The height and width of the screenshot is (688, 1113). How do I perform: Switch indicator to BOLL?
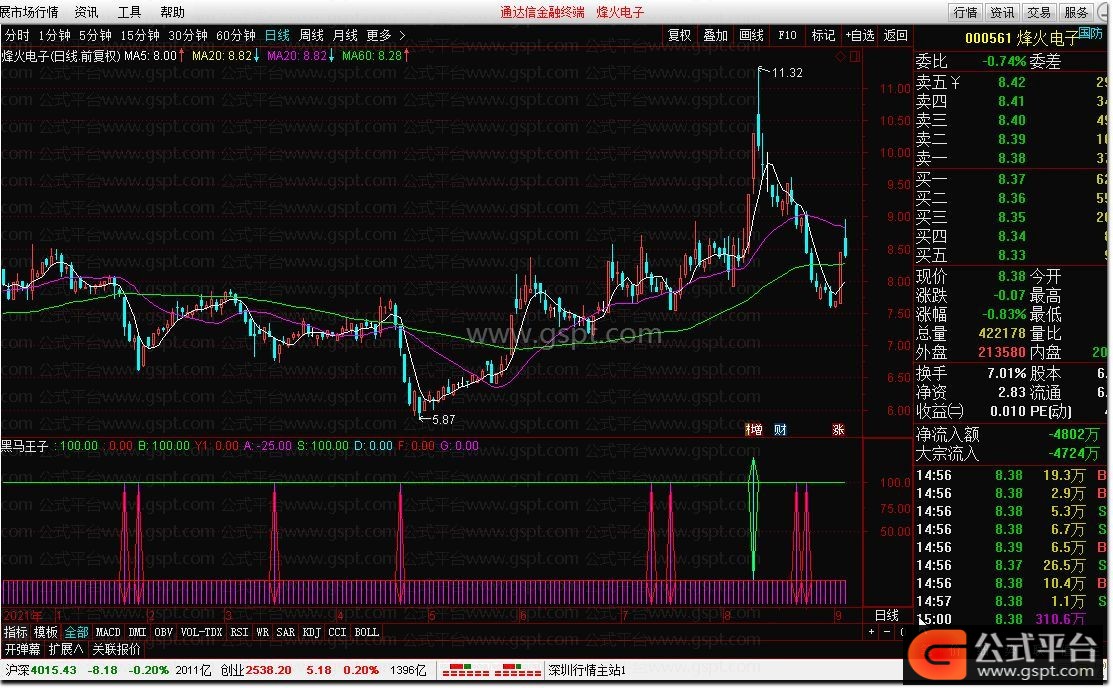366,632
